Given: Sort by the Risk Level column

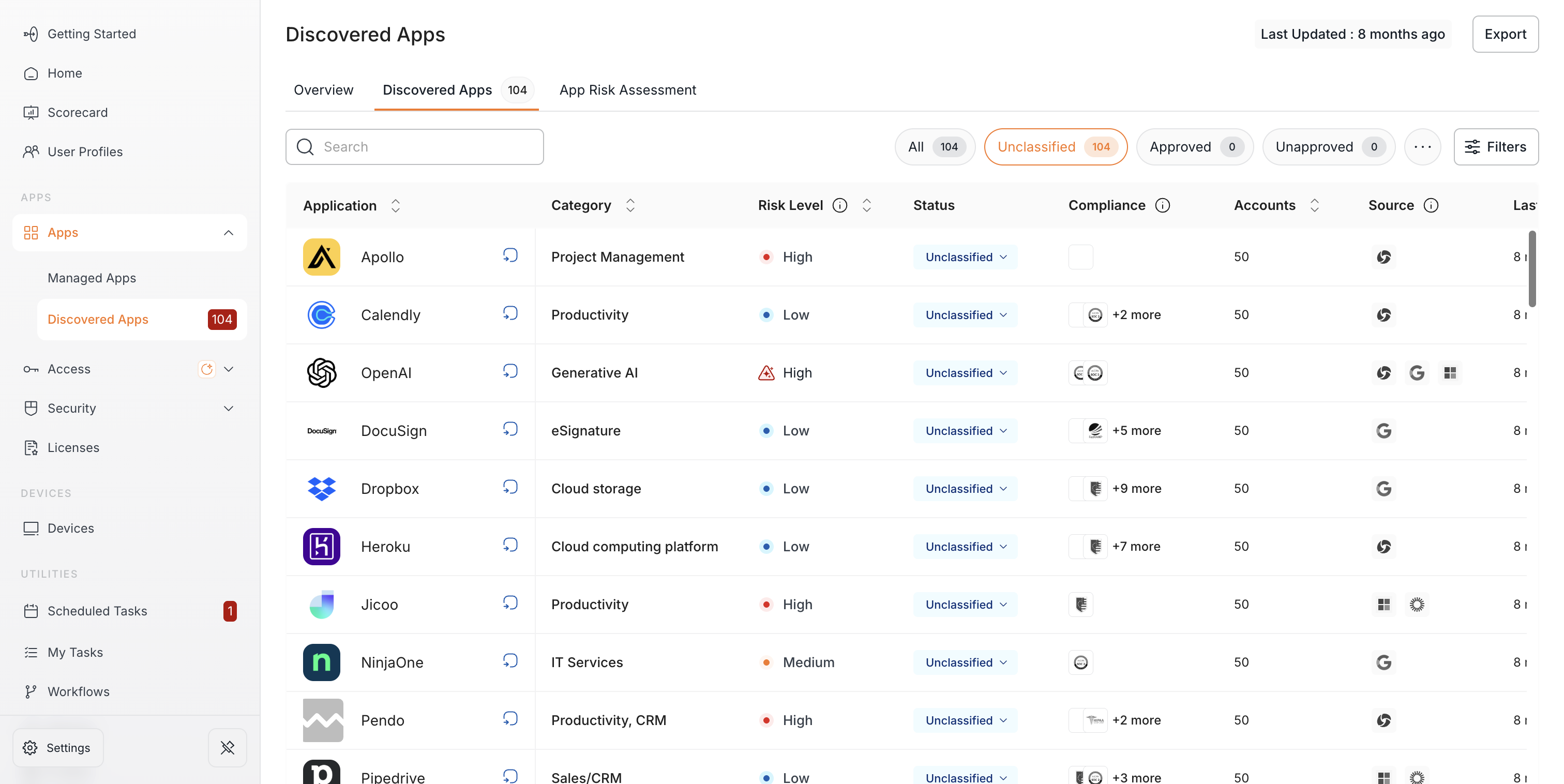Looking at the screenshot, I should (x=866, y=205).
